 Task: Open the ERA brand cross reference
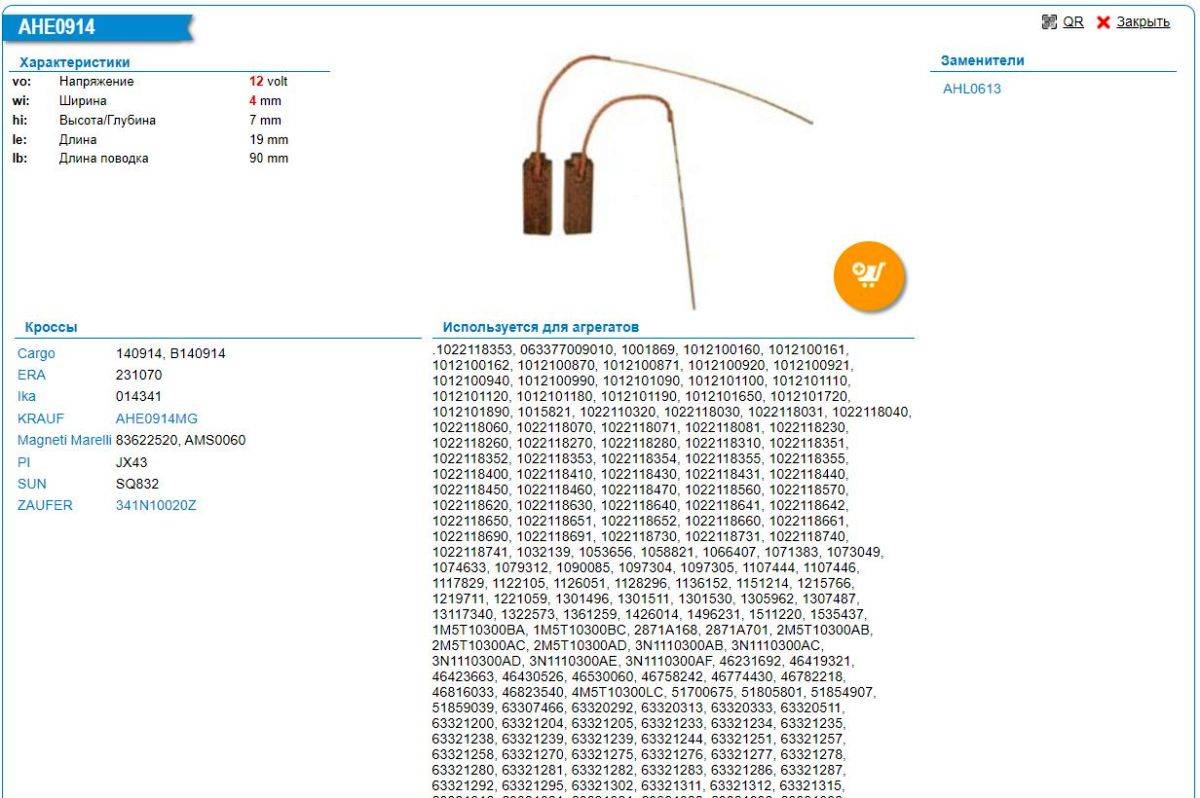click(x=31, y=375)
